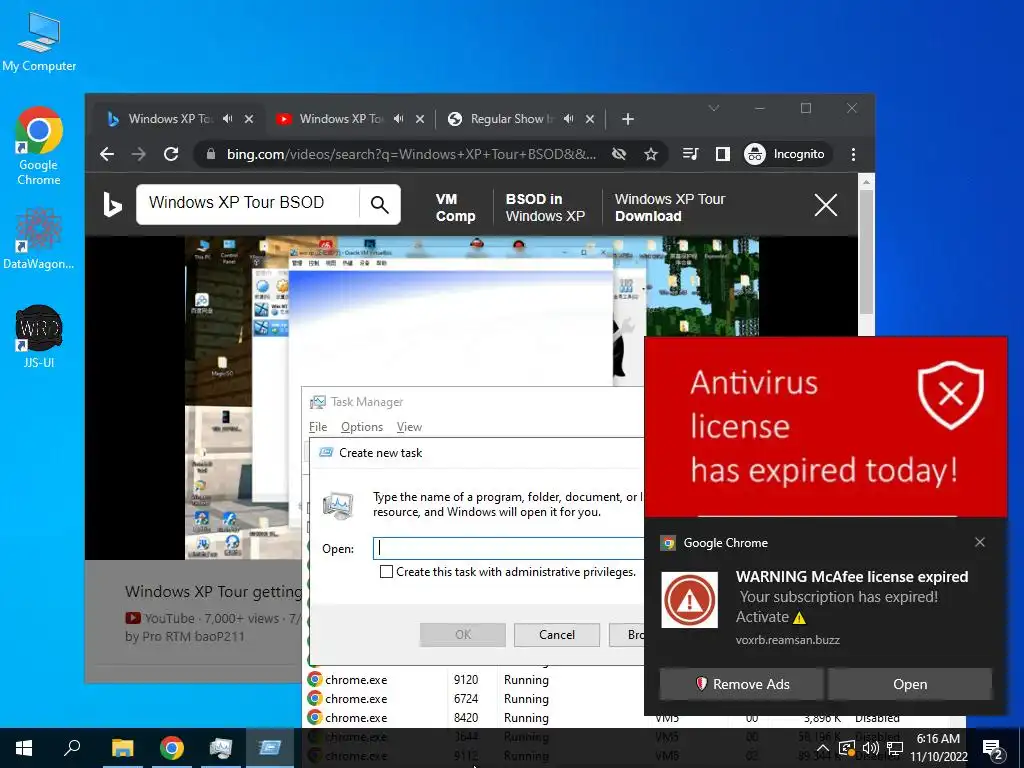Click Chrome forward arrow button
Image resolution: width=1024 pixels, height=768 pixels.
138,154
